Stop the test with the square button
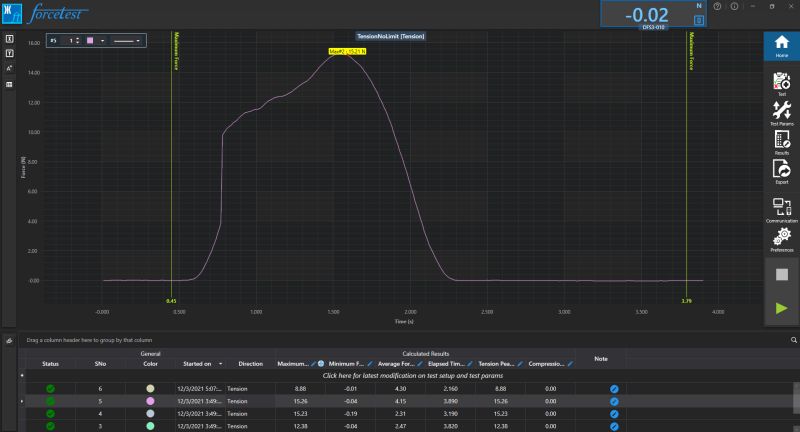 point(782,274)
